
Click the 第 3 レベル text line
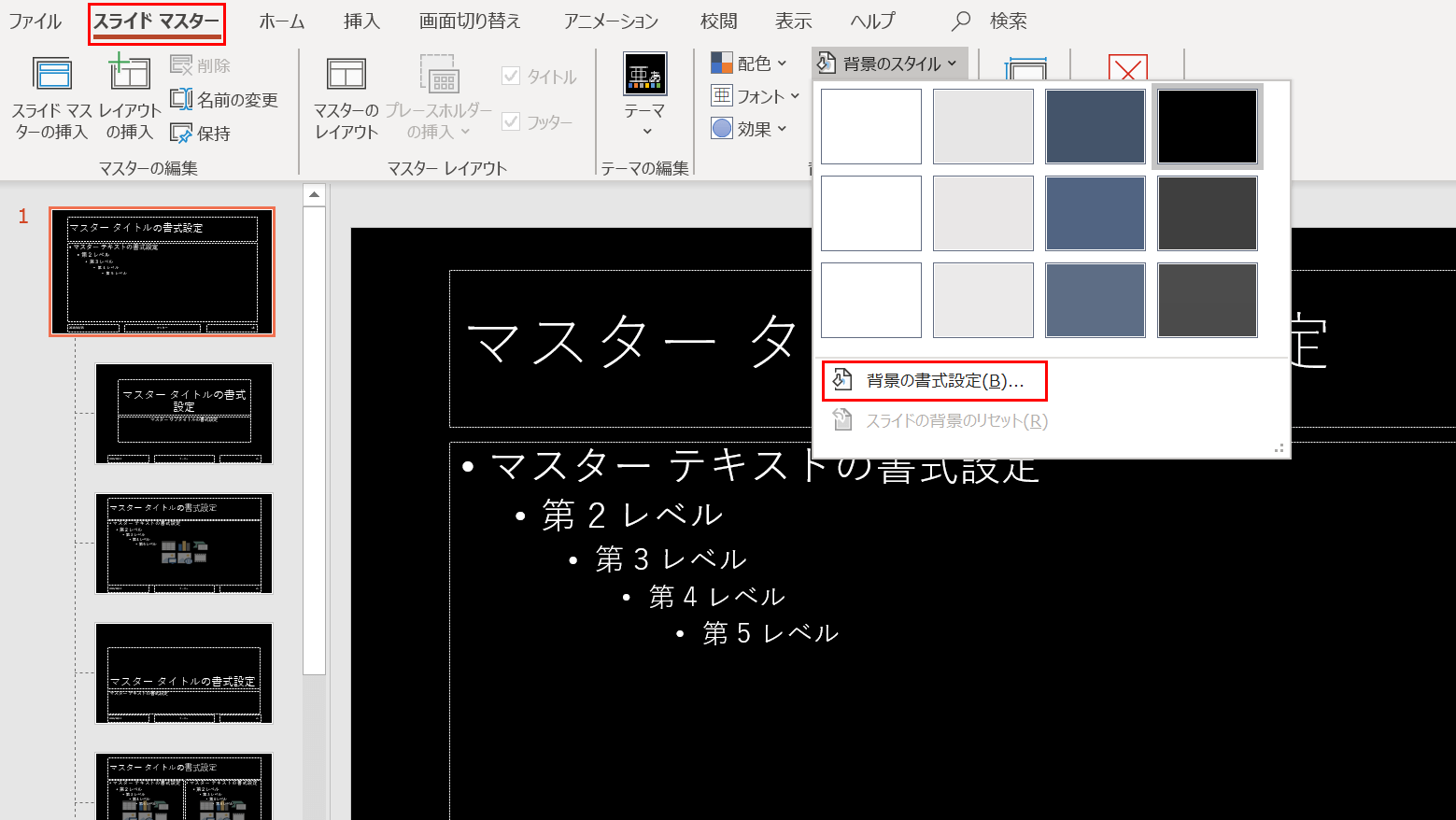(x=671, y=558)
